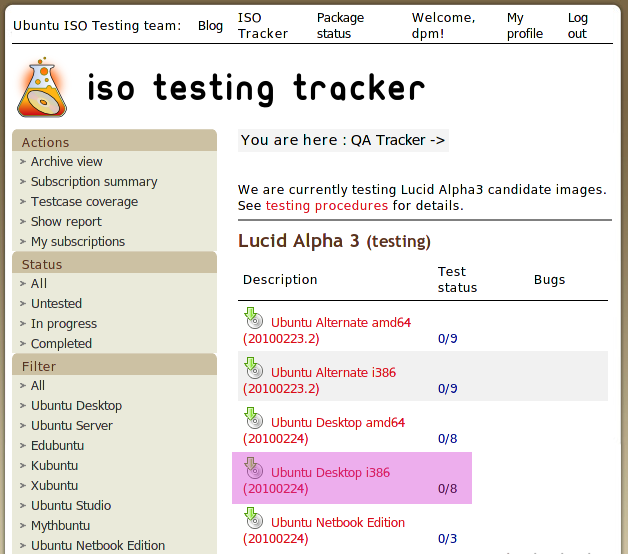
Task: Filter by Ubuntu Studio
Action: (x=71, y=506)
